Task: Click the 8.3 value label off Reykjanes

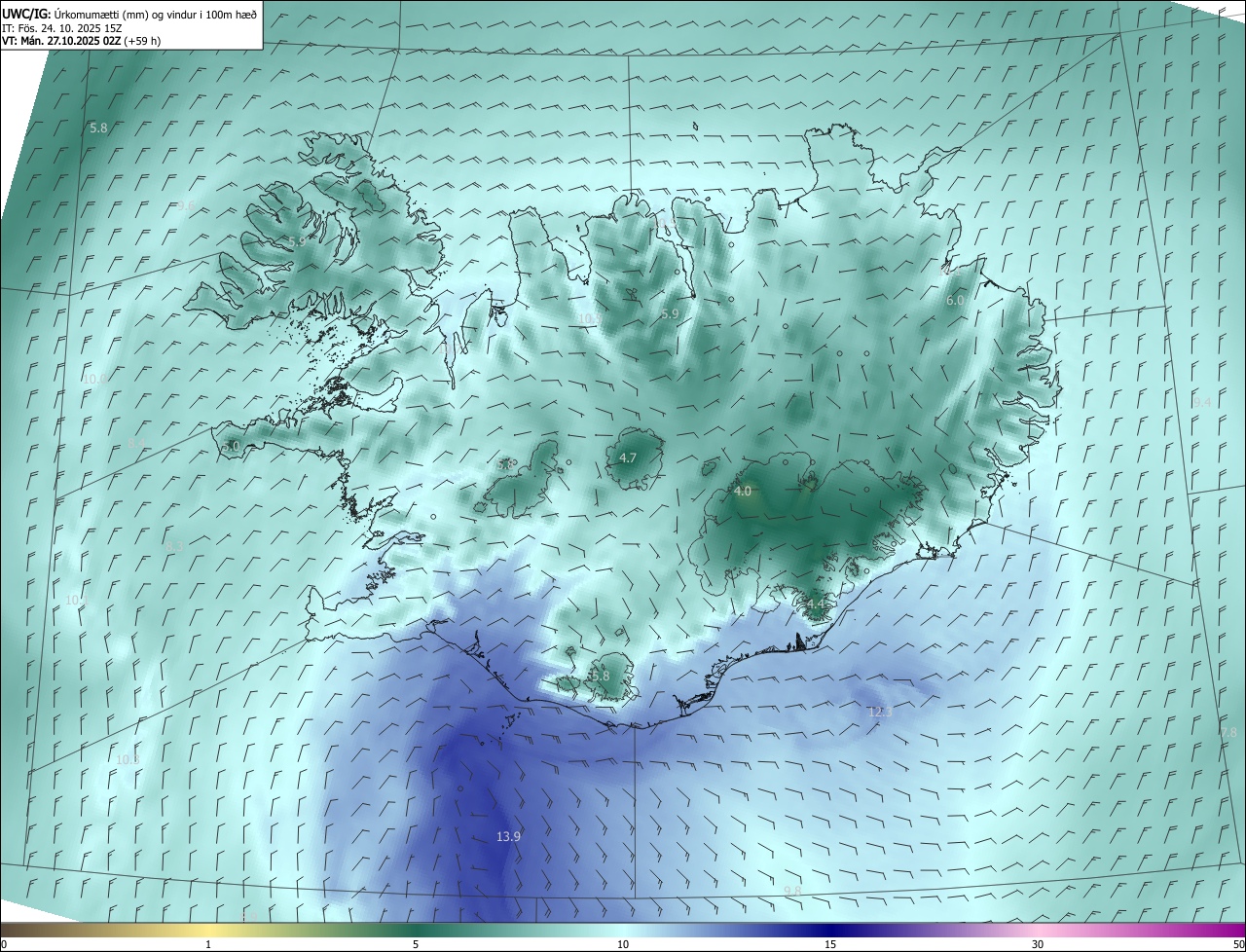Action: point(175,546)
